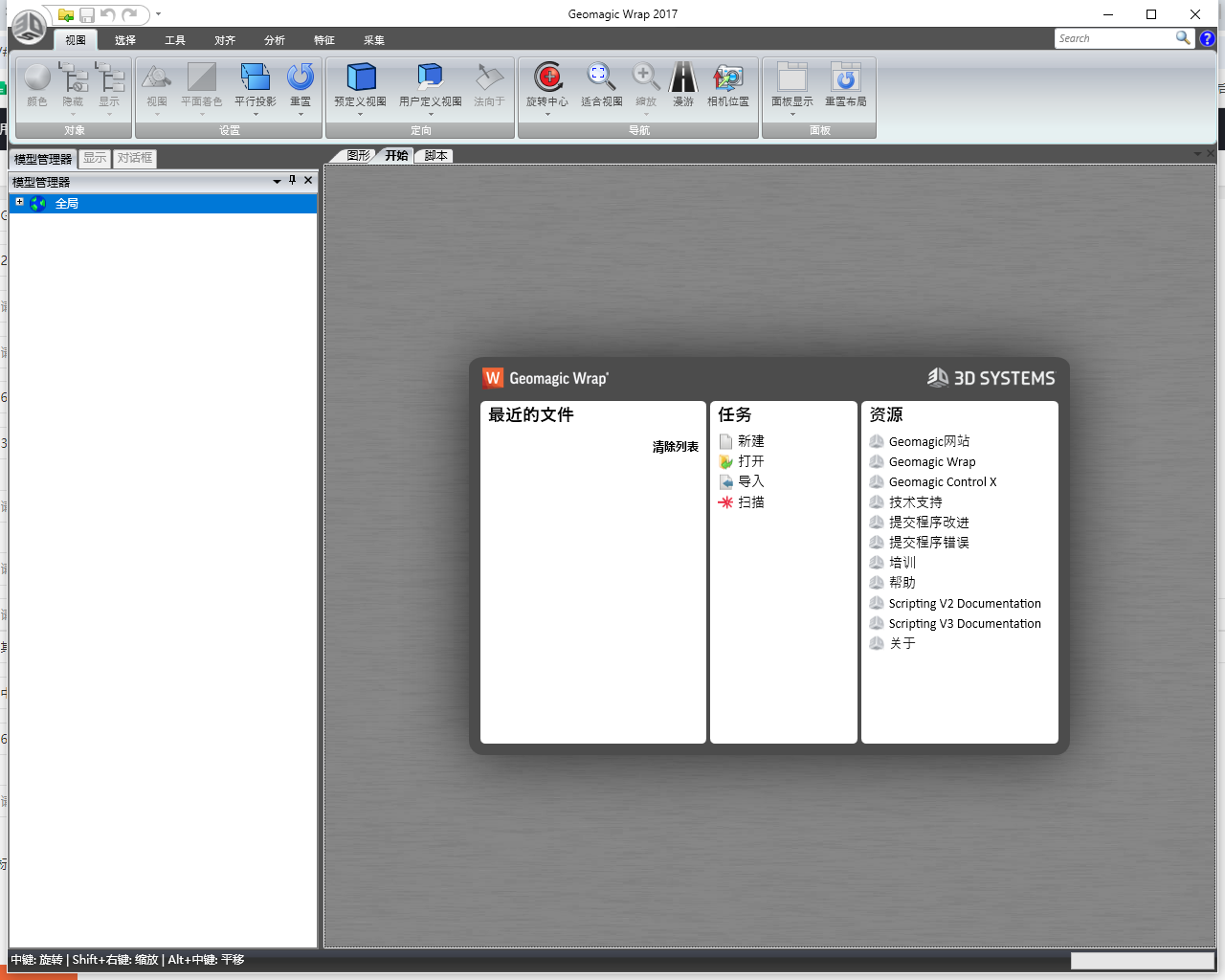Image resolution: width=1225 pixels, height=980 pixels.
Task: Open the 重置 dropdown arrow in 设置 group
Action: [x=301, y=115]
